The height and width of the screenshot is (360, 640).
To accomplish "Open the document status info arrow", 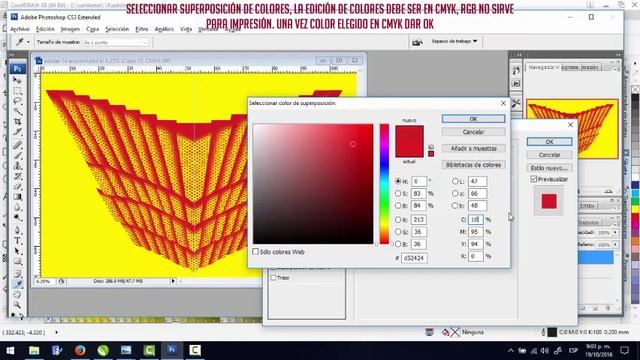I will pyautogui.click(x=173, y=281).
